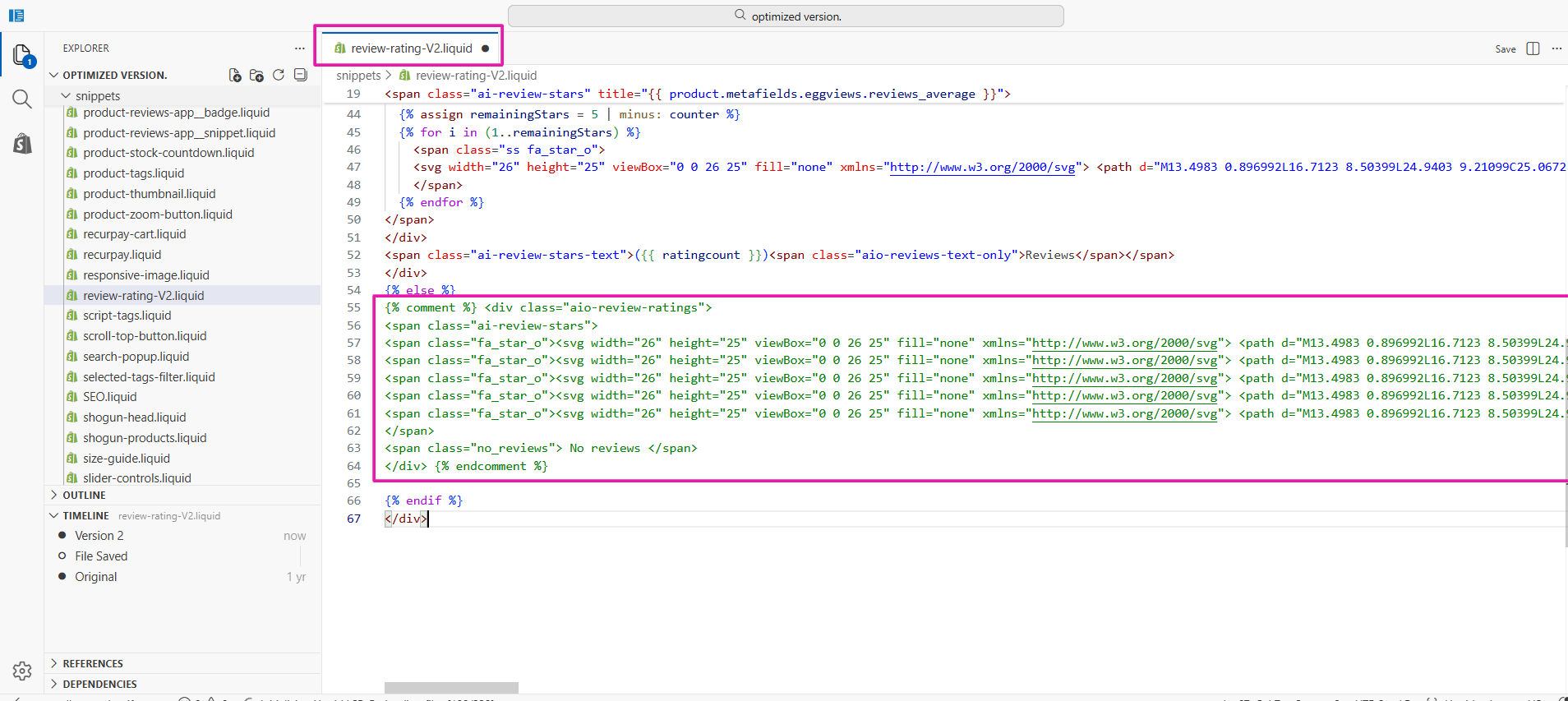
Task: Select the review-rating-V2.liquid editor tab
Action: (x=409, y=48)
